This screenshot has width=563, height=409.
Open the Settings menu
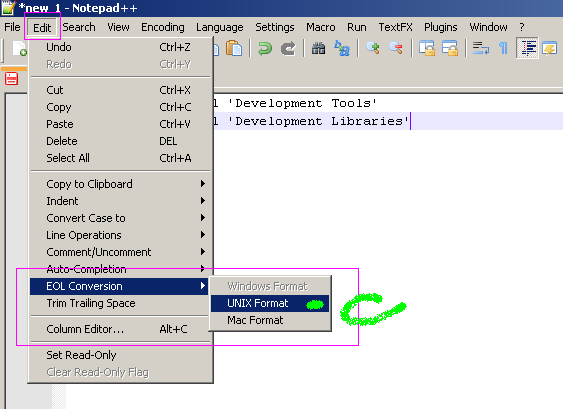275,27
